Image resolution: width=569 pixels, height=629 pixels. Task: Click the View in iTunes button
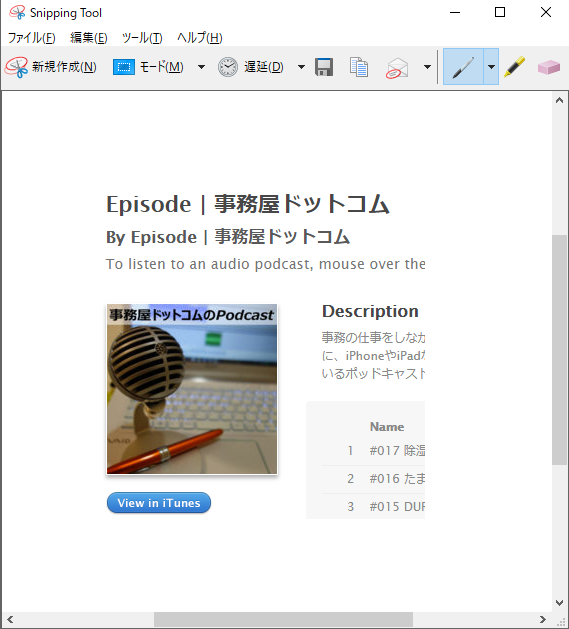click(159, 503)
